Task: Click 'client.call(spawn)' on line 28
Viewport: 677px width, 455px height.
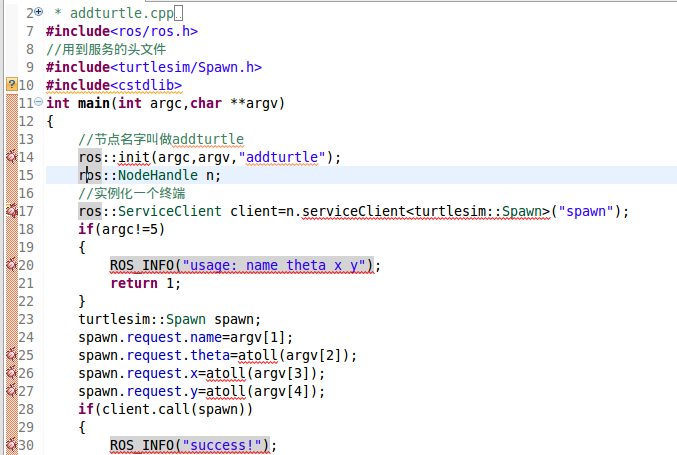Action: [174, 409]
